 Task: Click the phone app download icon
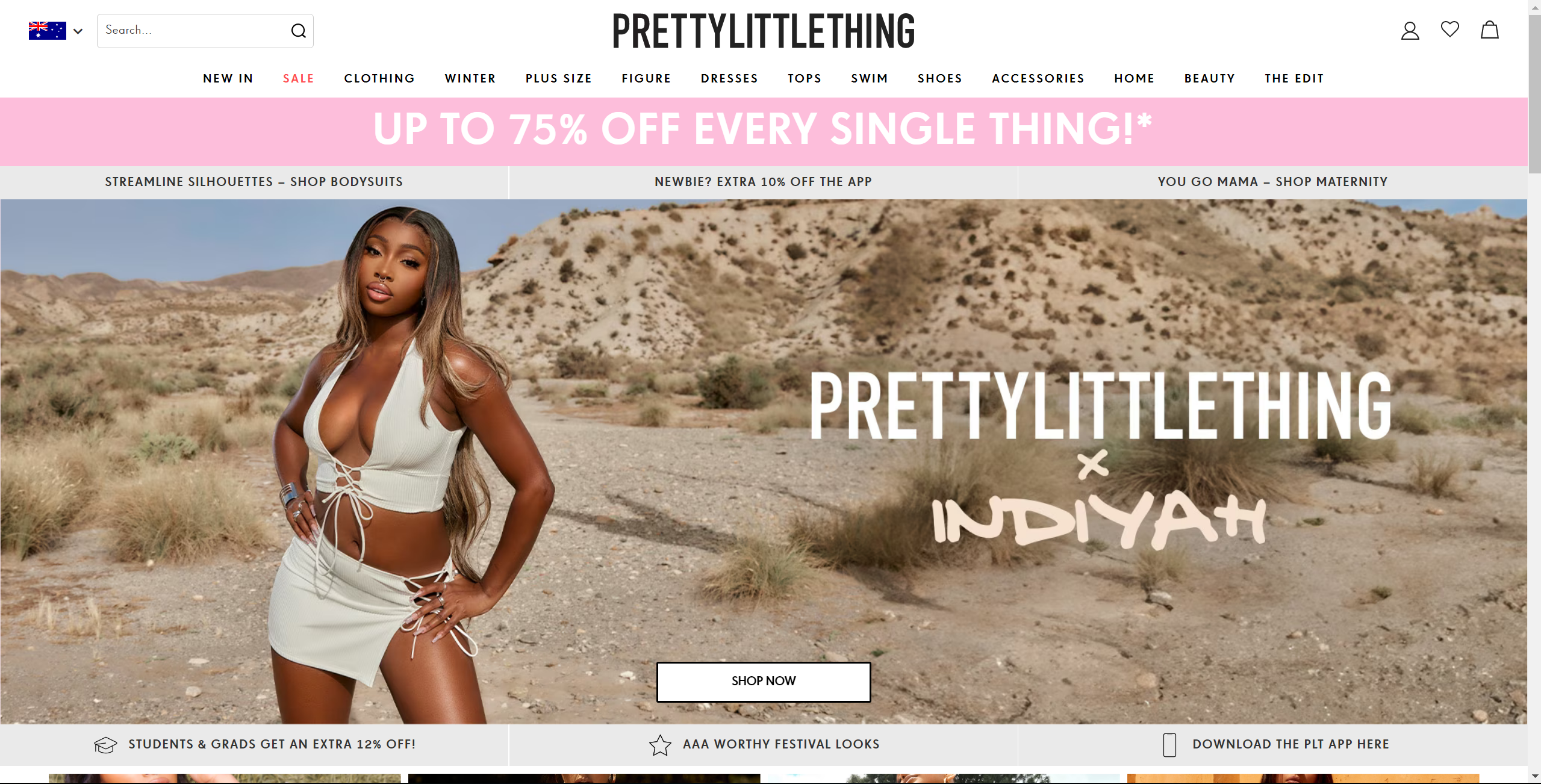coord(1169,745)
